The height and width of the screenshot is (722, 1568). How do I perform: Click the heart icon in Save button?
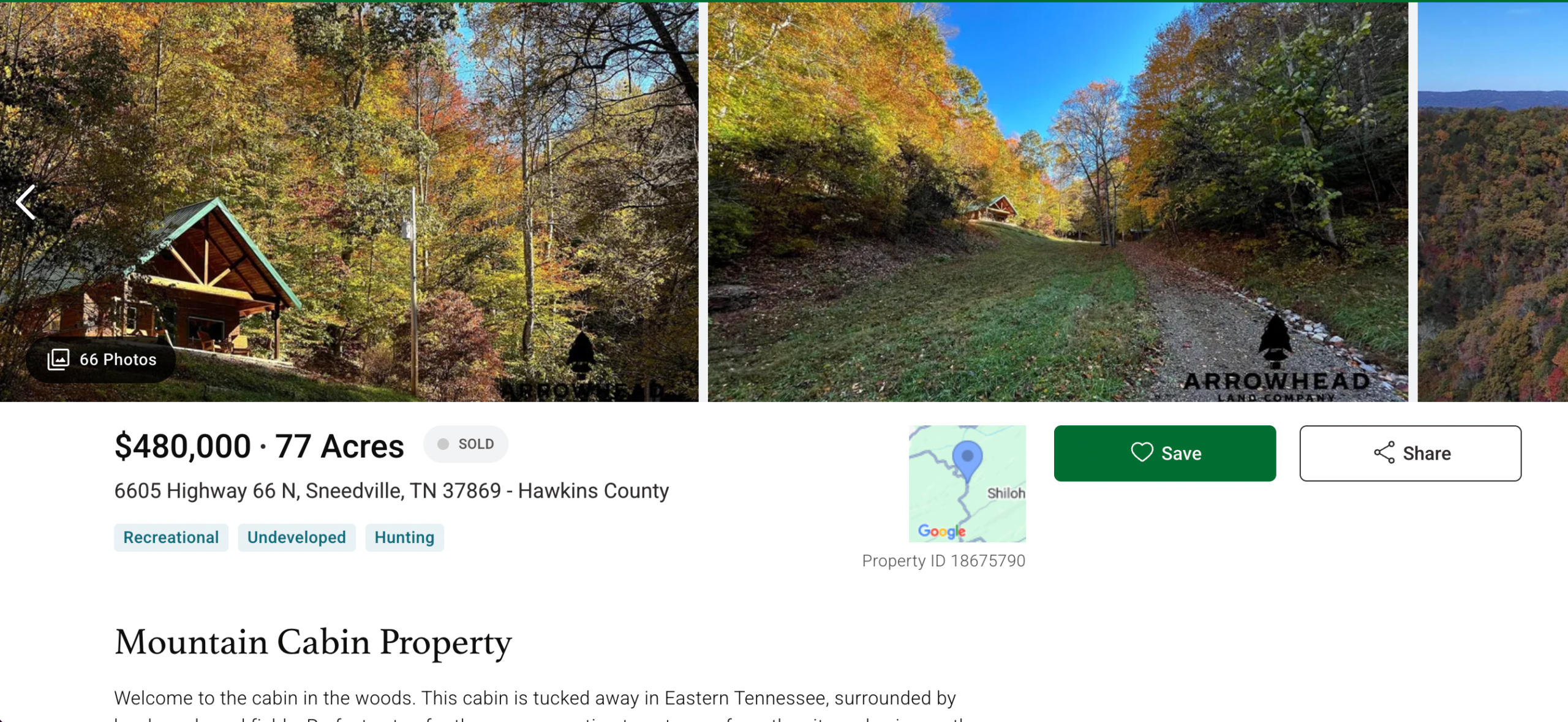click(1142, 453)
